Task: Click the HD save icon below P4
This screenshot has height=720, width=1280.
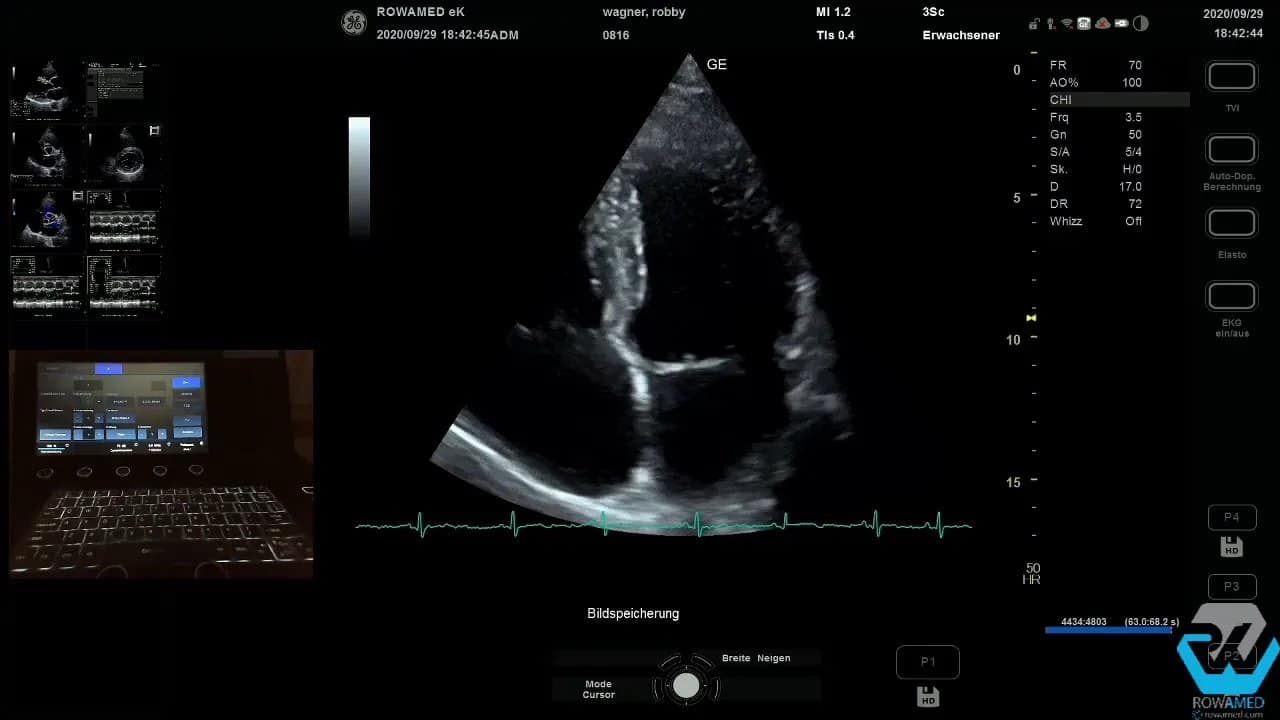Action: coord(1232,547)
